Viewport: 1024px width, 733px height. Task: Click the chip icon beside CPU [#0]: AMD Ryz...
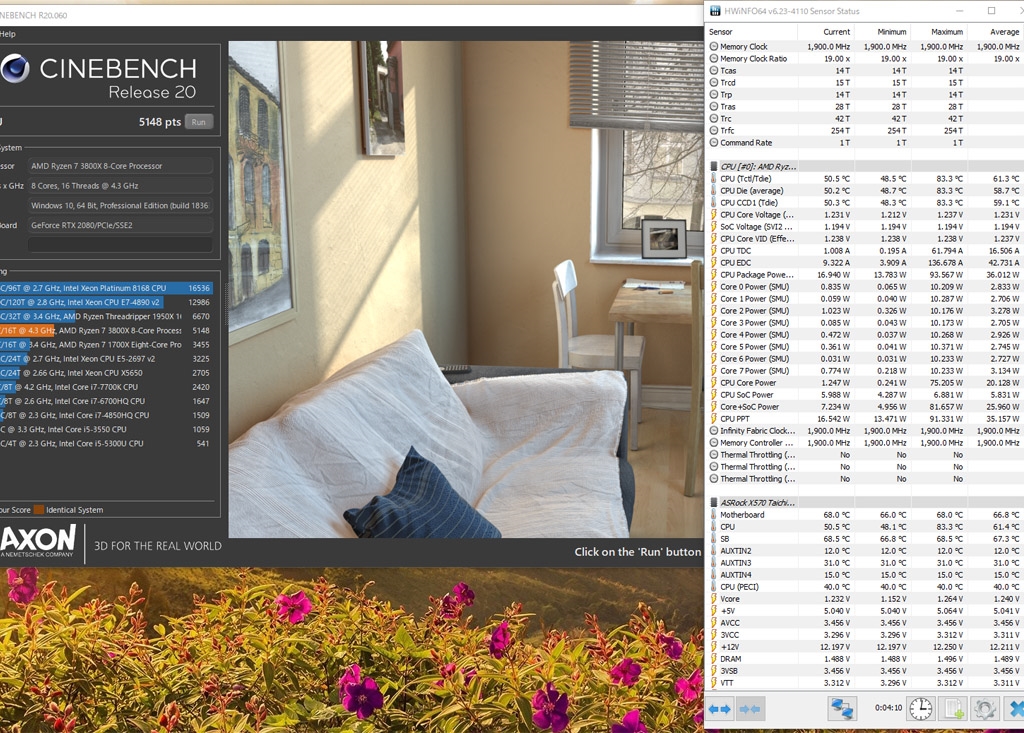714,167
